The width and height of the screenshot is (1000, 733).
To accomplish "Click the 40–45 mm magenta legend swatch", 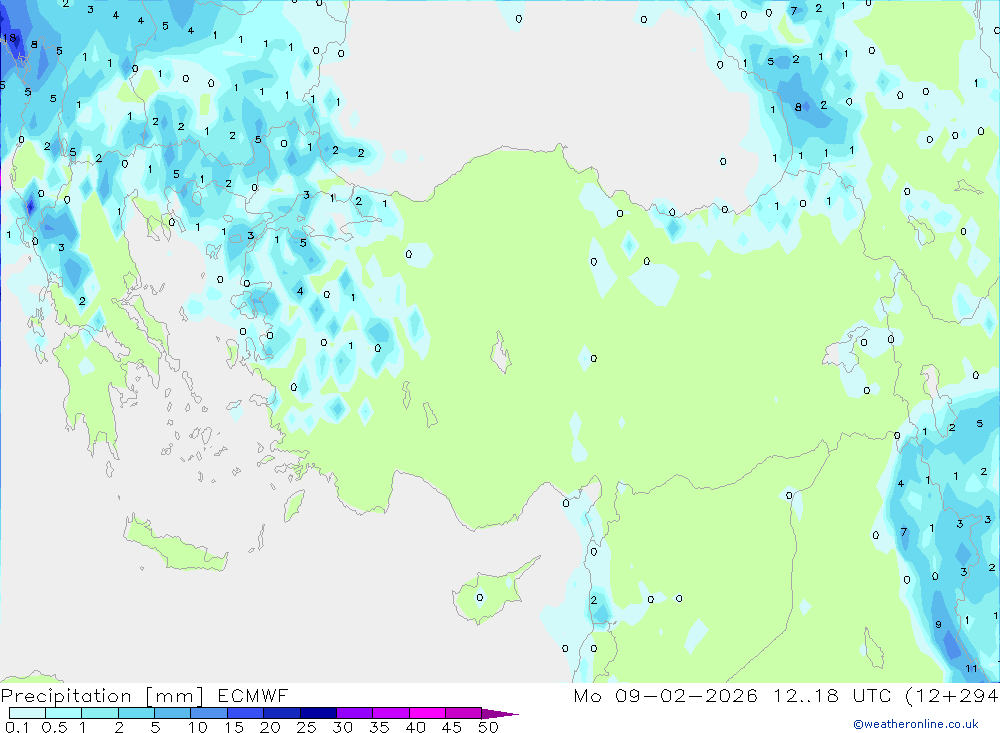I will pyautogui.click(x=427, y=713).
